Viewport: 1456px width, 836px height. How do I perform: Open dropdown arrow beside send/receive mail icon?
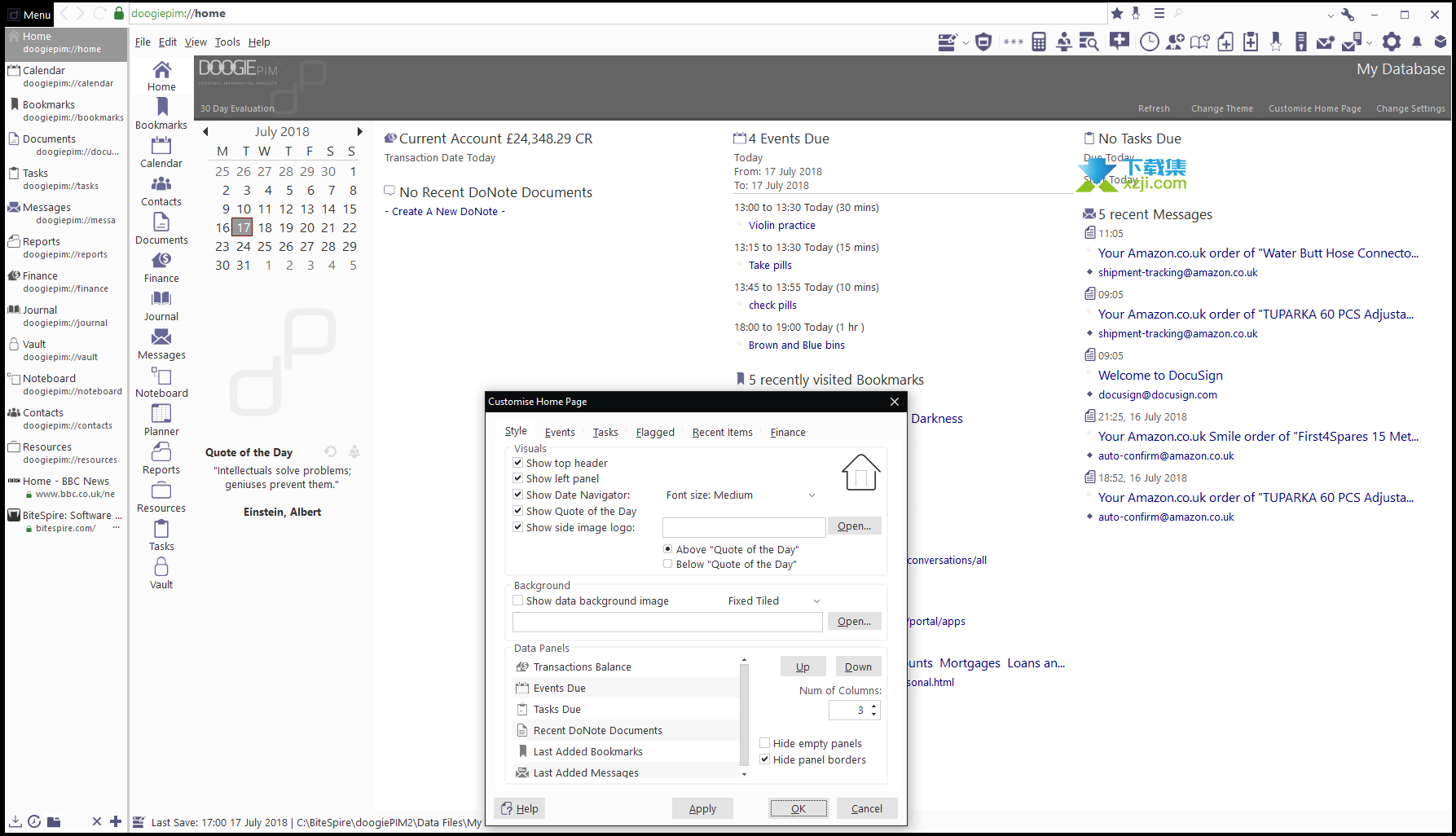click(1369, 43)
